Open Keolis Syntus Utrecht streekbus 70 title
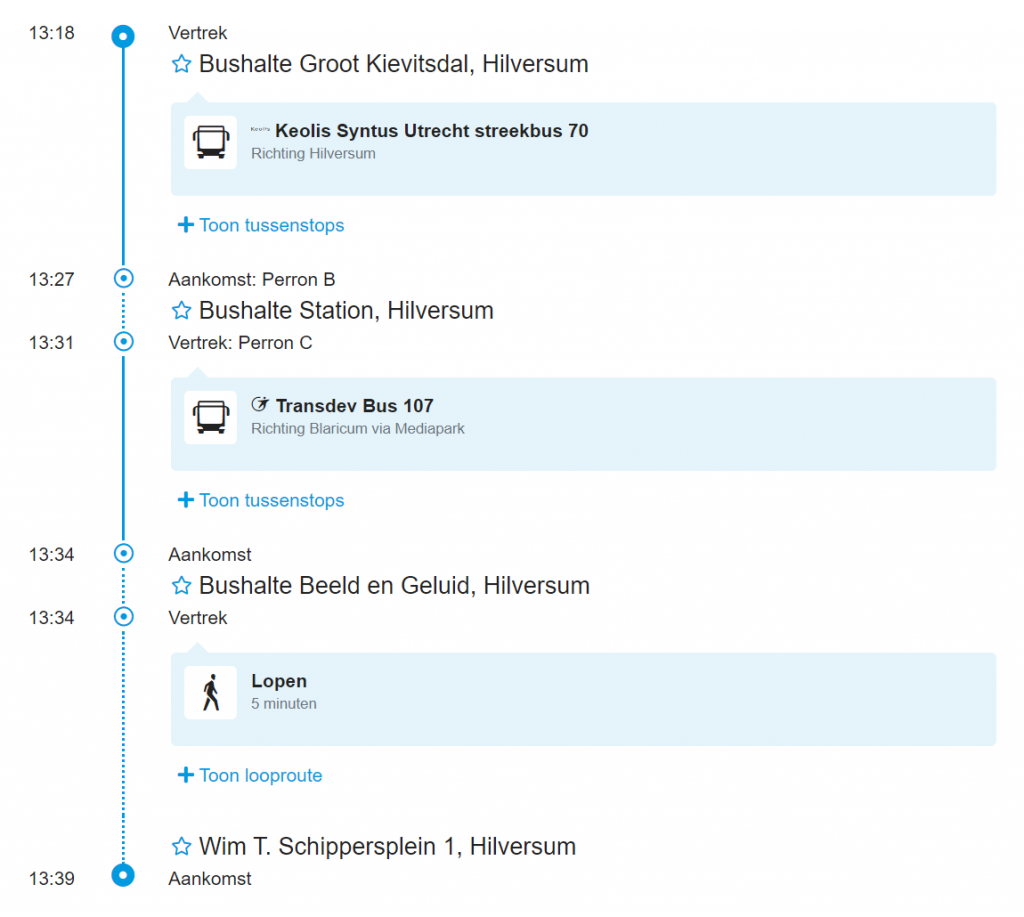The image size is (1024, 917). (432, 131)
